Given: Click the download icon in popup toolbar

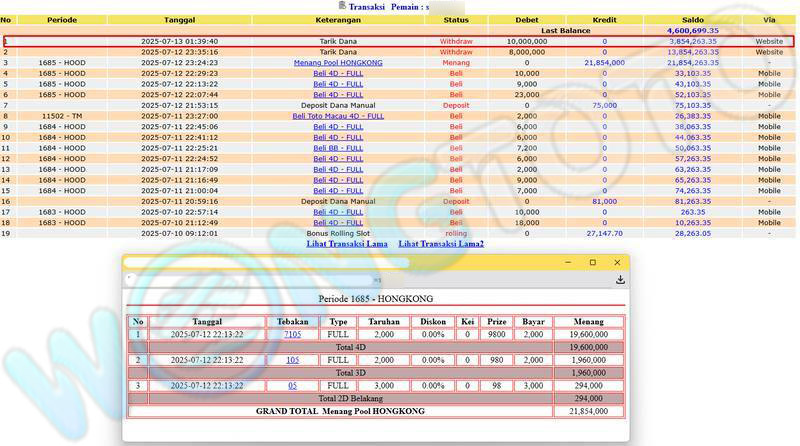Looking at the screenshot, I should coord(620,280).
